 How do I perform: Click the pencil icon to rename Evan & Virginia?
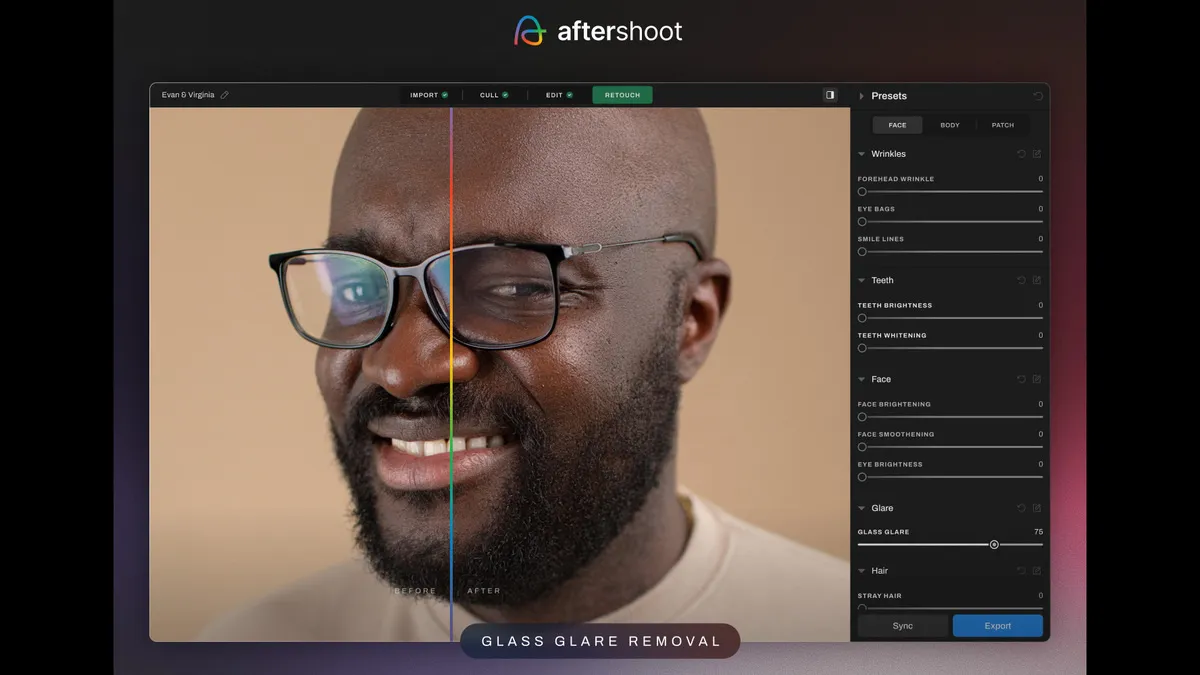click(224, 94)
